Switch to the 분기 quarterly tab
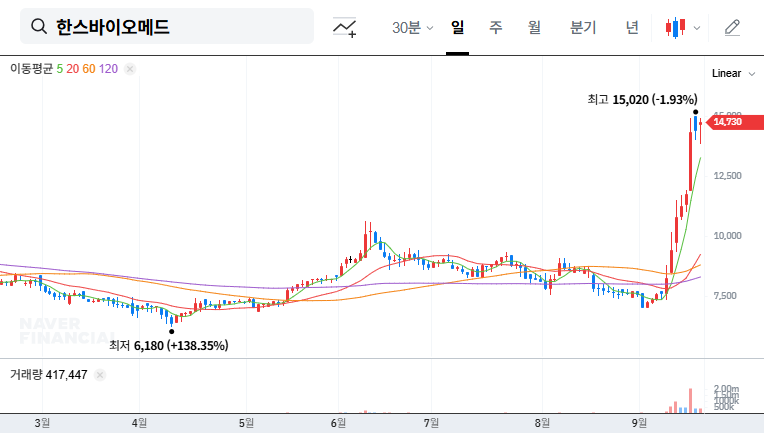 [583, 27]
